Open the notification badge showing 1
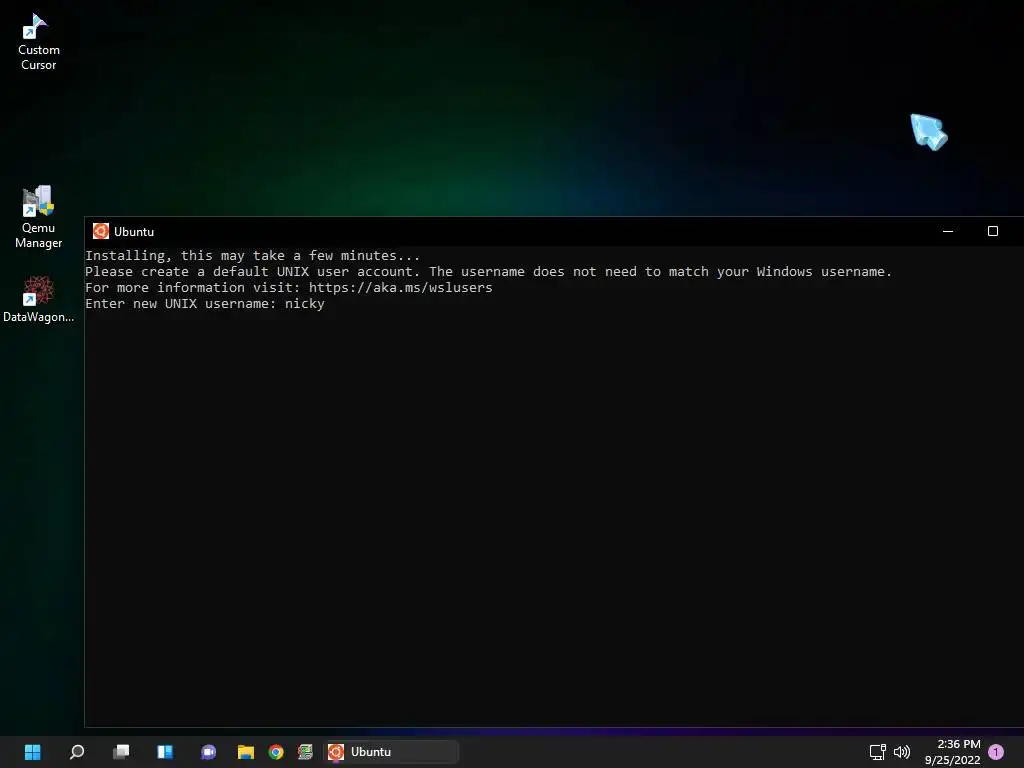The image size is (1024, 768). pyautogui.click(x=996, y=752)
